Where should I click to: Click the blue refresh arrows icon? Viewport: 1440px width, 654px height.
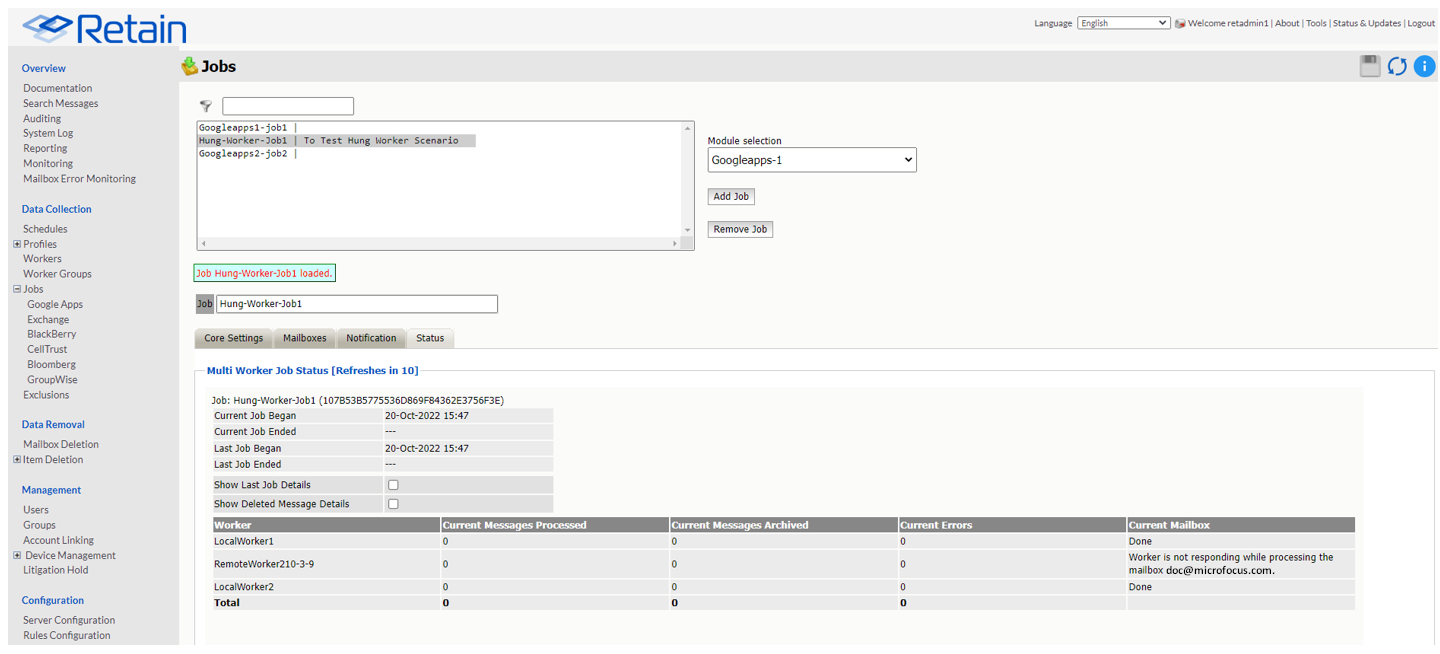(1397, 66)
